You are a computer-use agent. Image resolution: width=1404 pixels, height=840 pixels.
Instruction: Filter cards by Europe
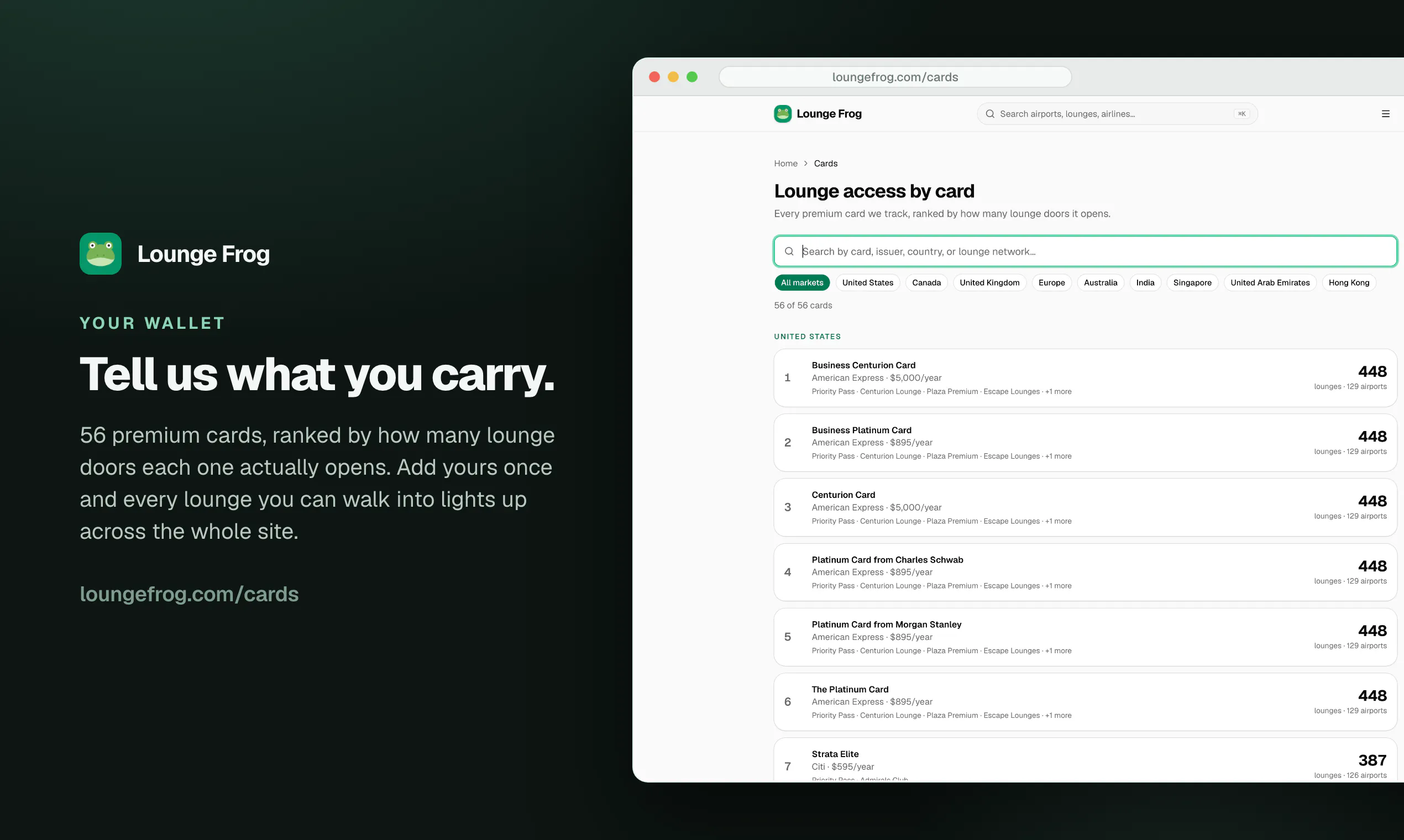1051,282
